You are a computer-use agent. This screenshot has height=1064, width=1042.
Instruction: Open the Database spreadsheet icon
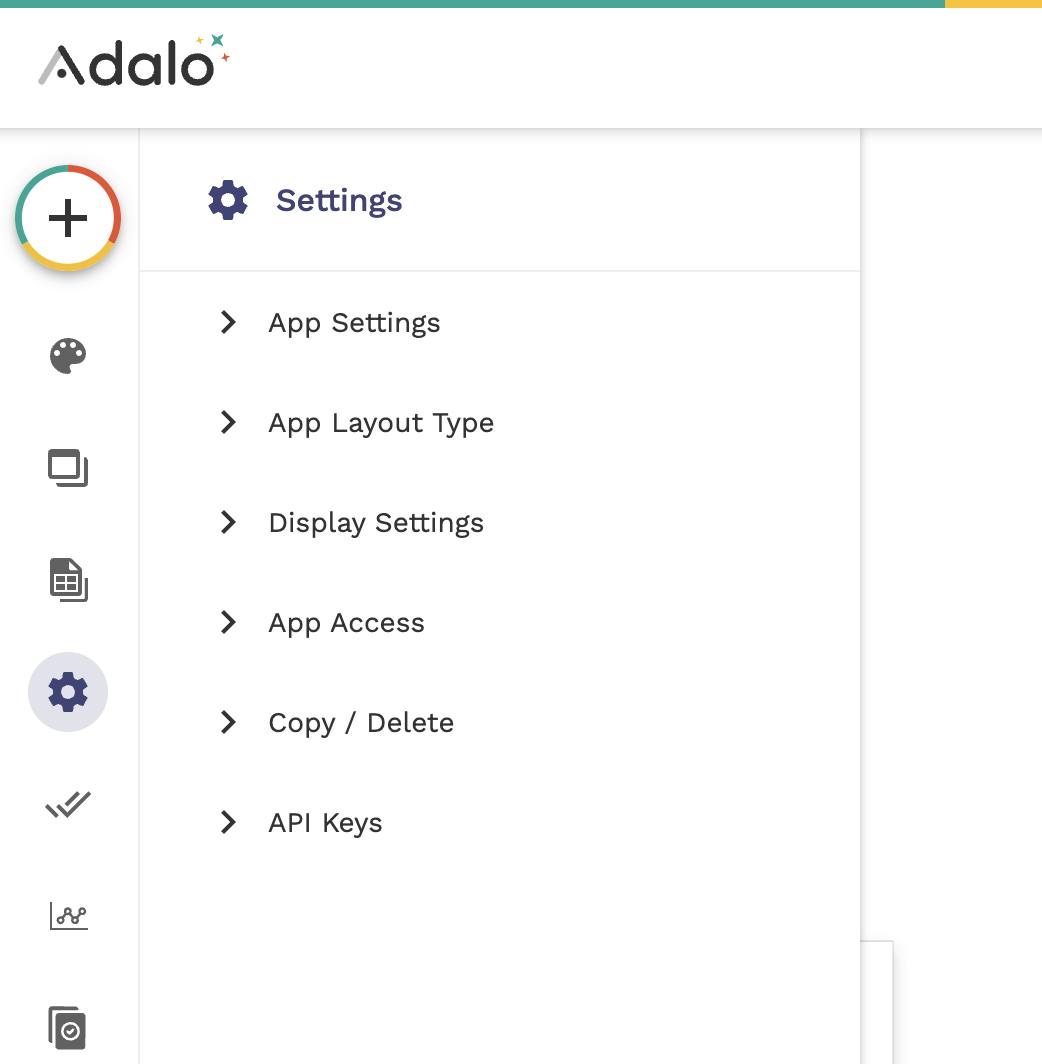68,580
